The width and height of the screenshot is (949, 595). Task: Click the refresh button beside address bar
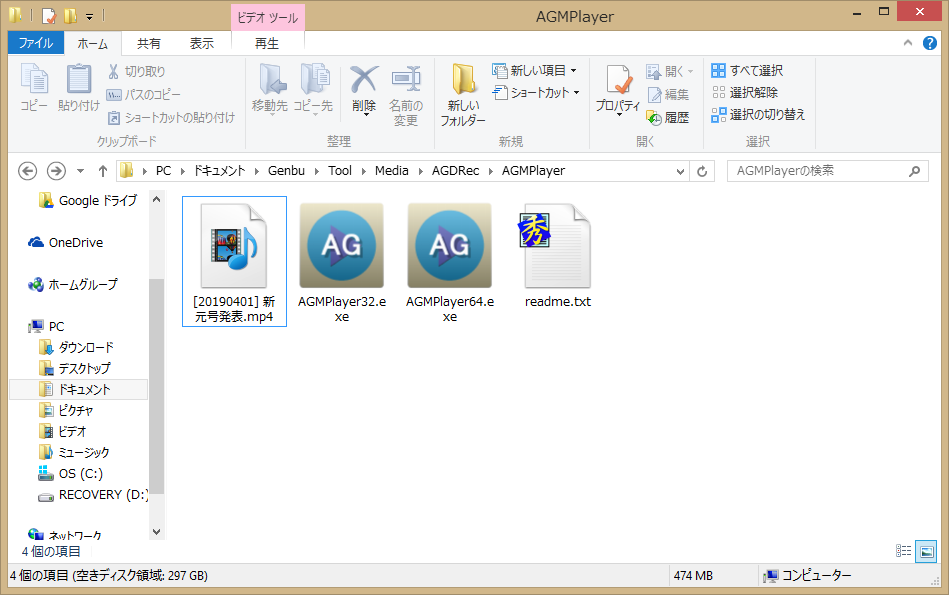pos(702,171)
